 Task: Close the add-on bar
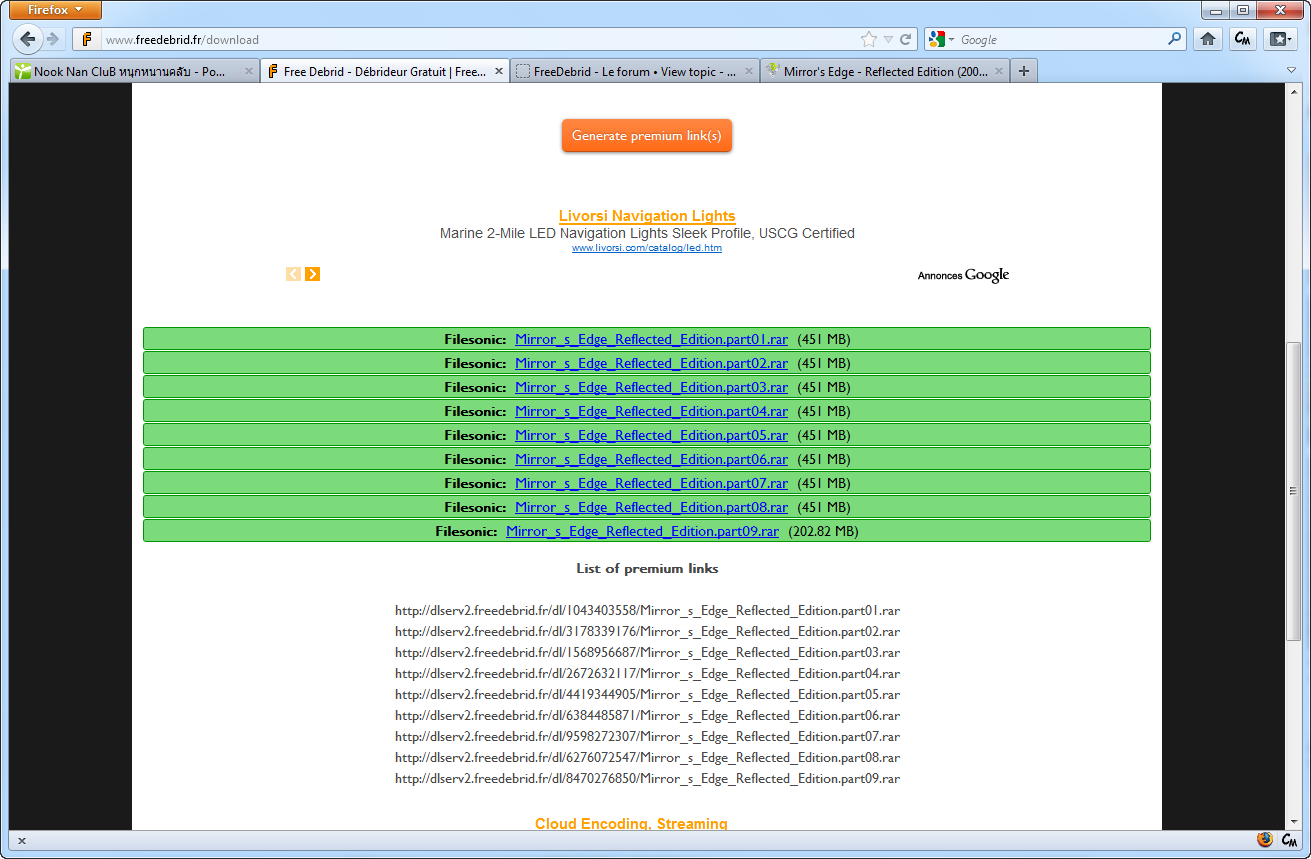click(x=22, y=841)
